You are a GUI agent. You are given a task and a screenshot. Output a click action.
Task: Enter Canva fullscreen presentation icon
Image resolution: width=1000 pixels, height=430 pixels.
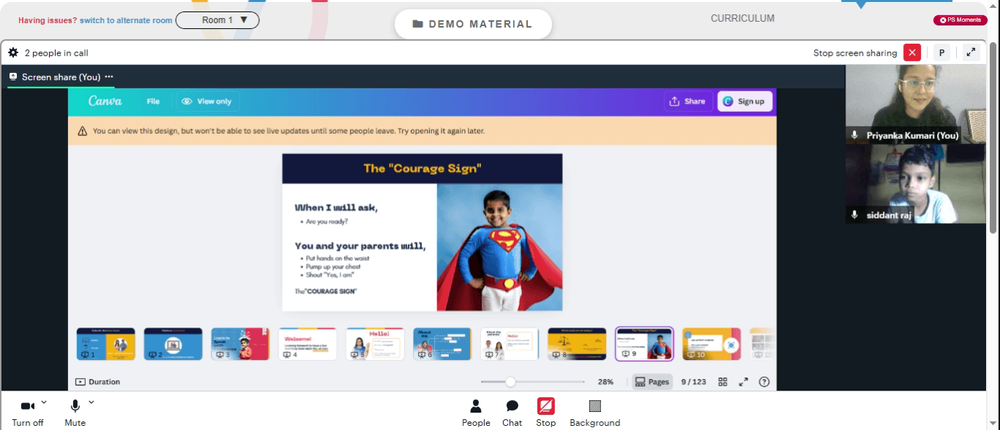744,382
